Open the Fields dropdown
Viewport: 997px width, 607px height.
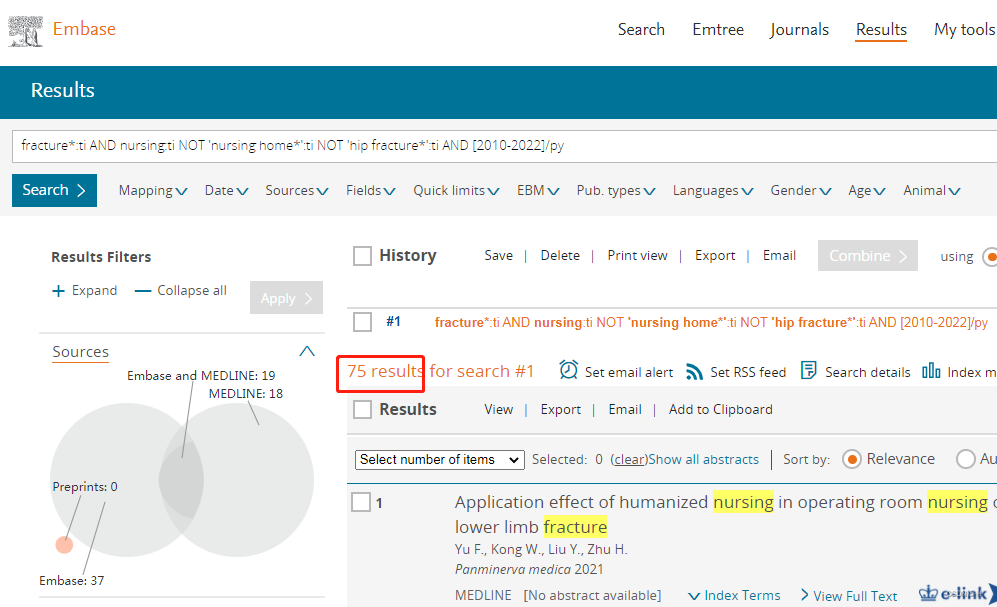point(371,190)
